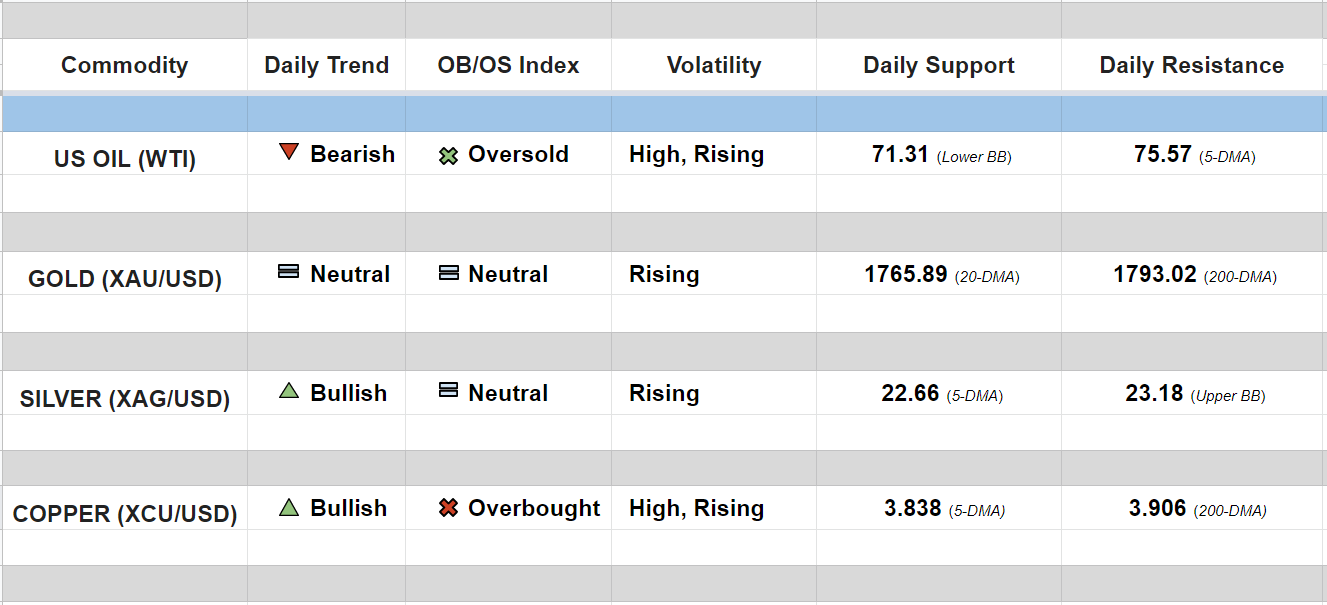Image resolution: width=1327 pixels, height=605 pixels.
Task: Select Gold's 1765.89 daily support value
Action: coord(906,275)
